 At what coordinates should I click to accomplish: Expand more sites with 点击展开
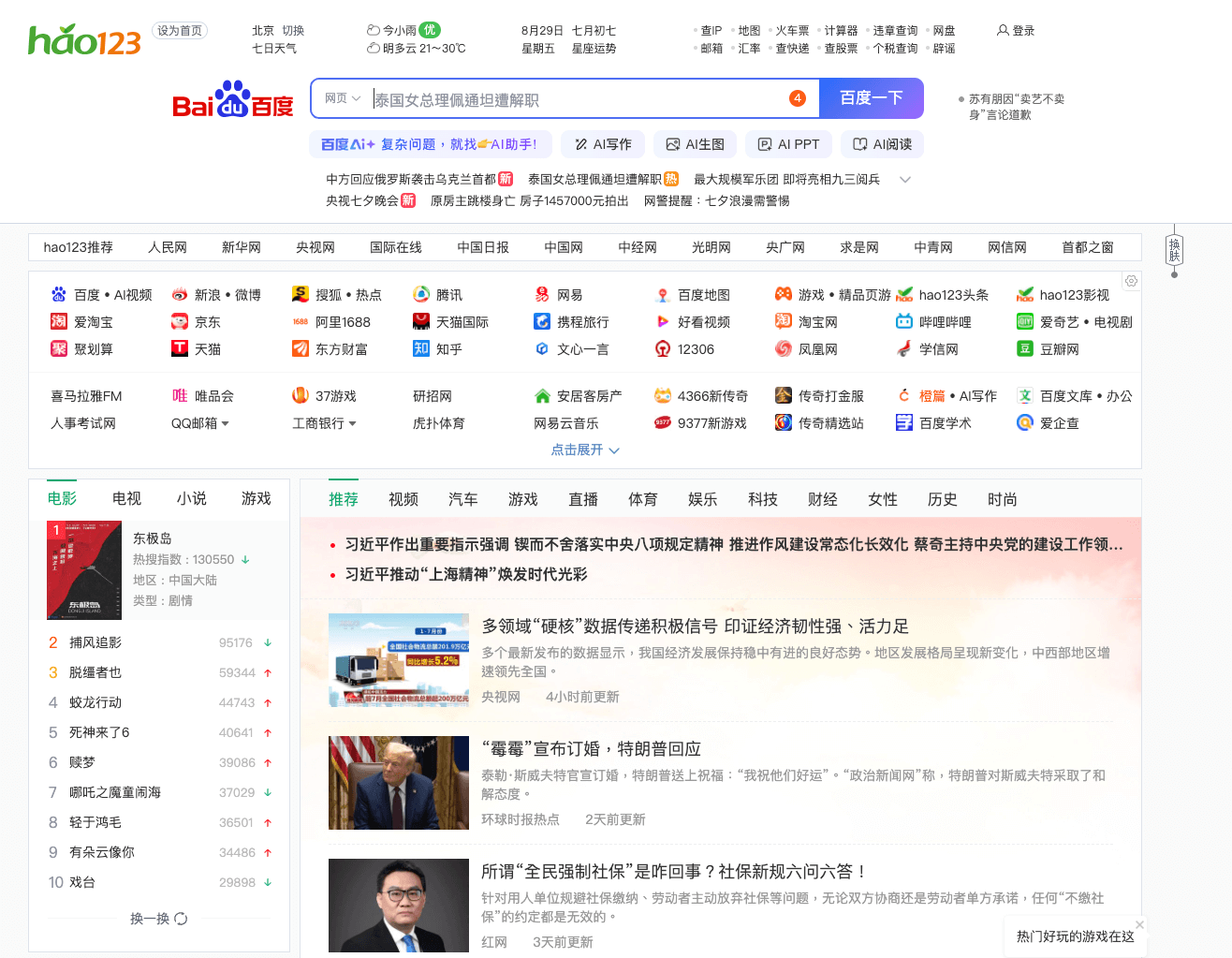[x=585, y=450]
